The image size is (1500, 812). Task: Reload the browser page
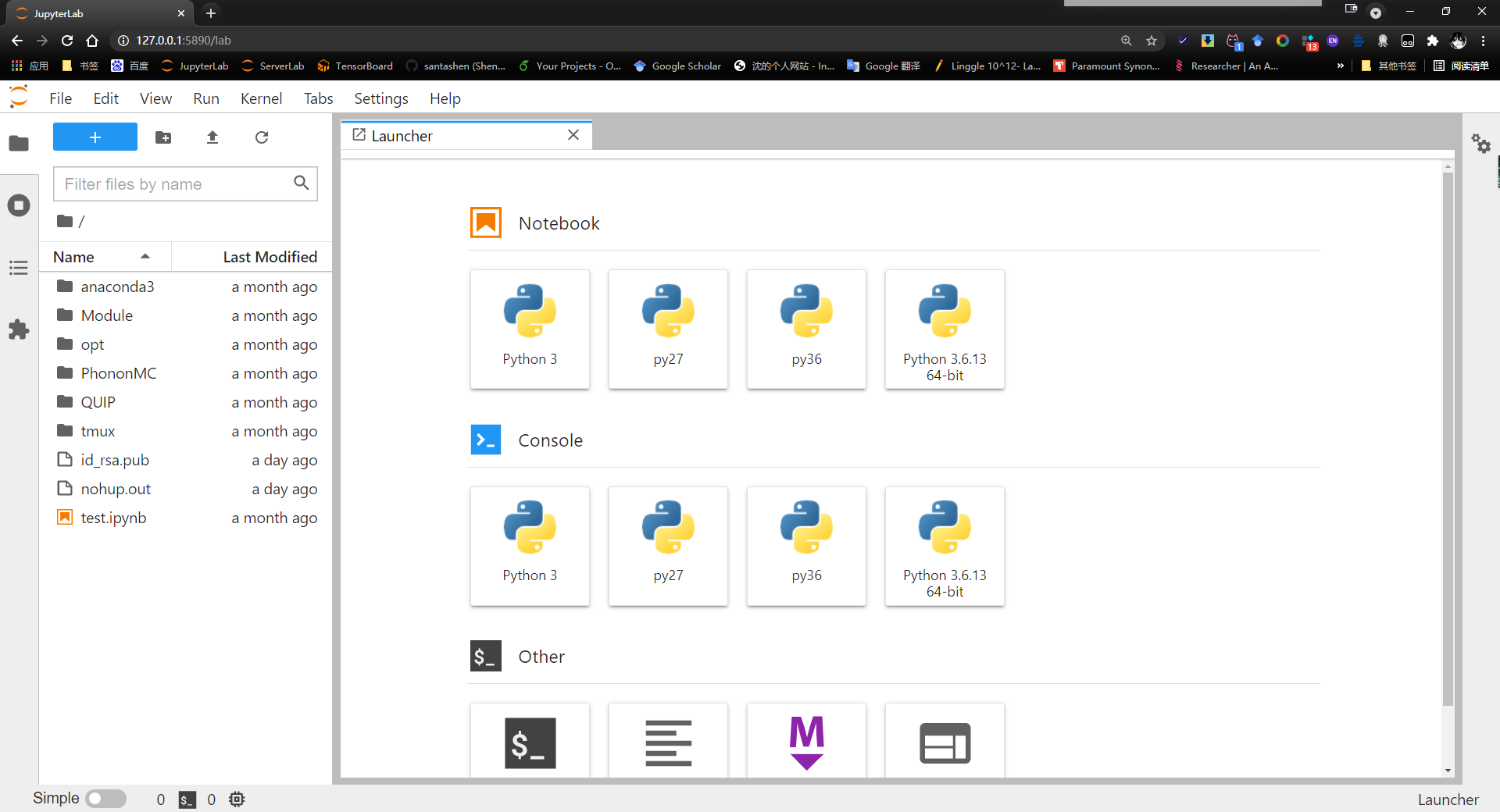click(x=67, y=41)
